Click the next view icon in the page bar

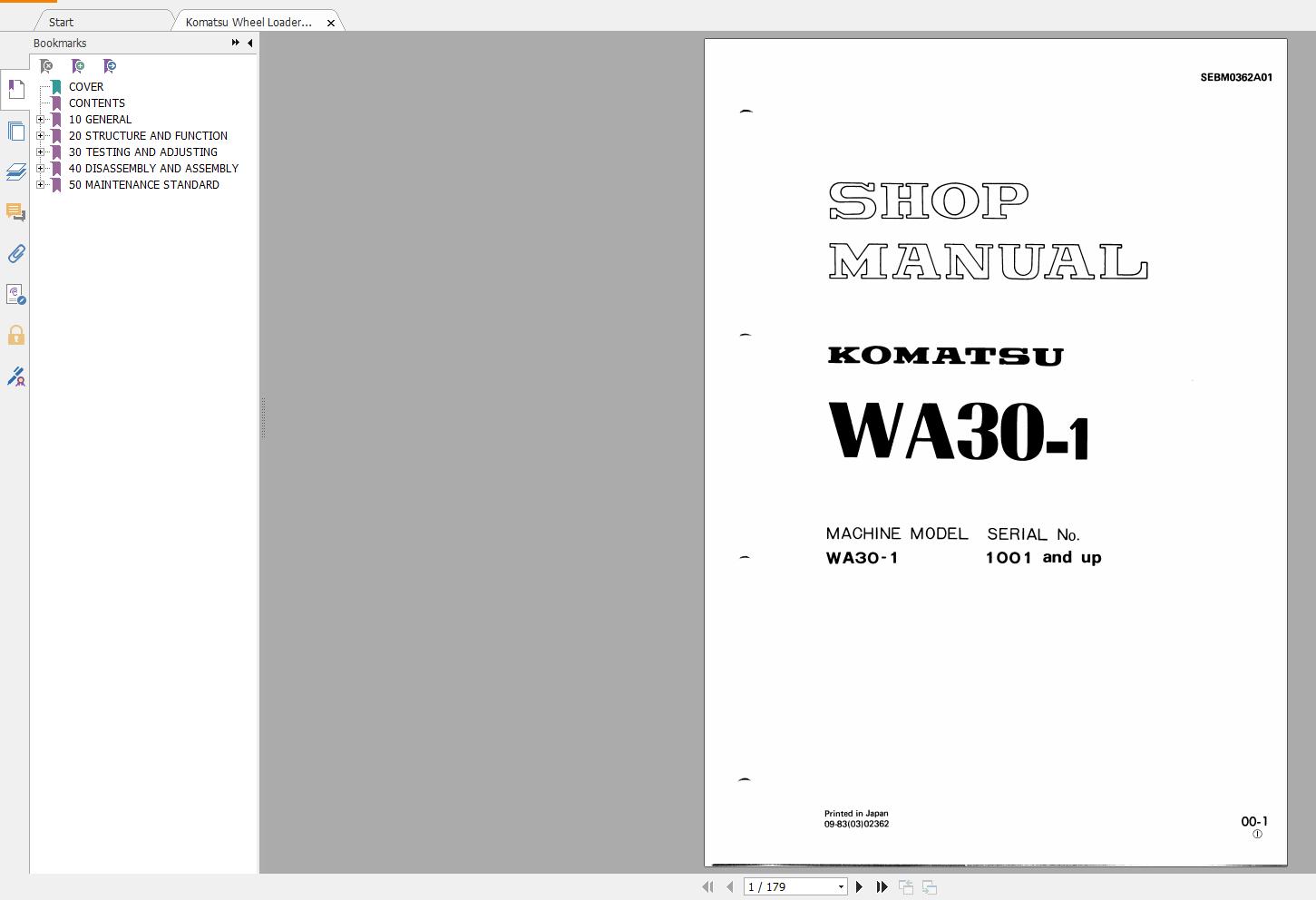[x=930, y=886]
